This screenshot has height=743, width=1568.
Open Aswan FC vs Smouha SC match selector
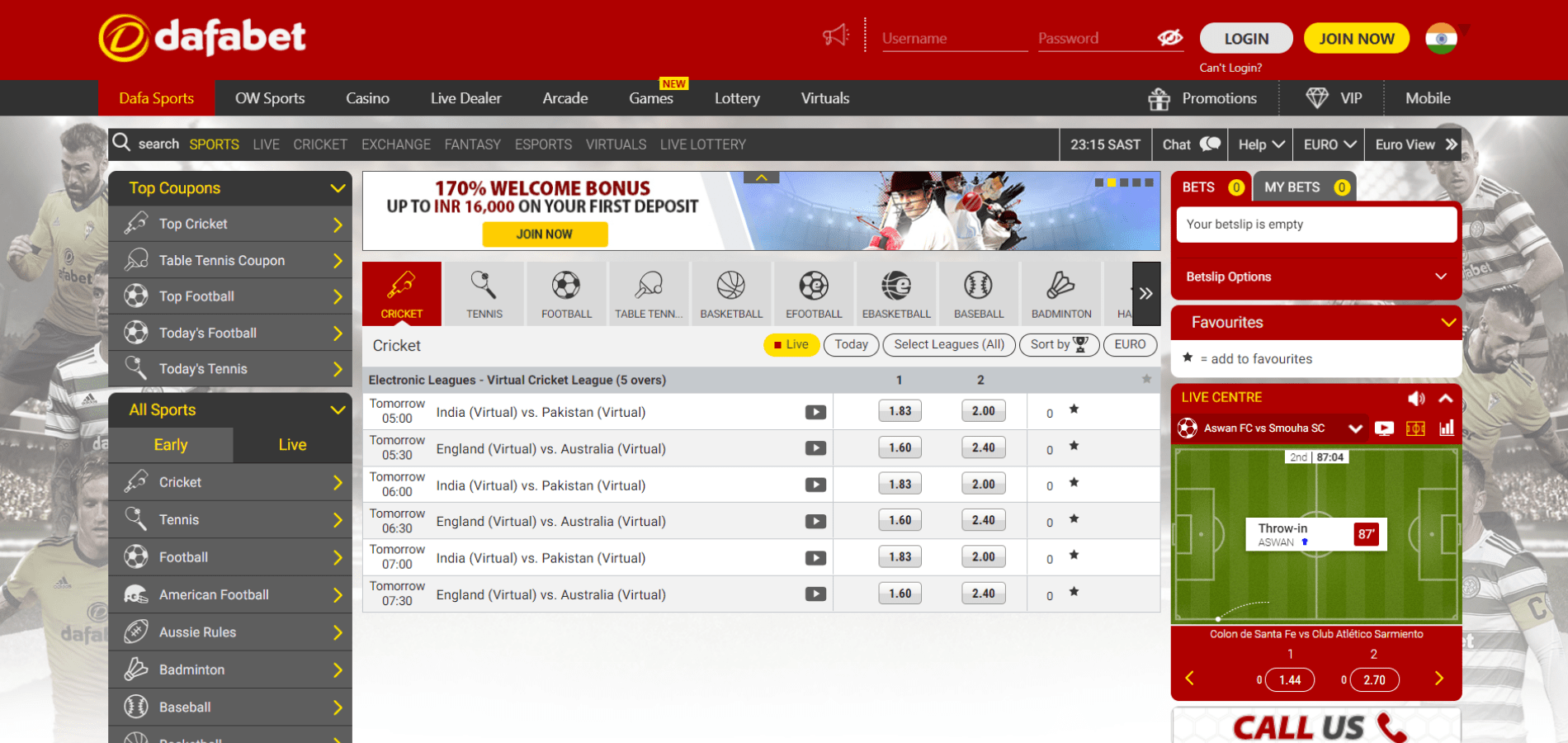click(1271, 428)
